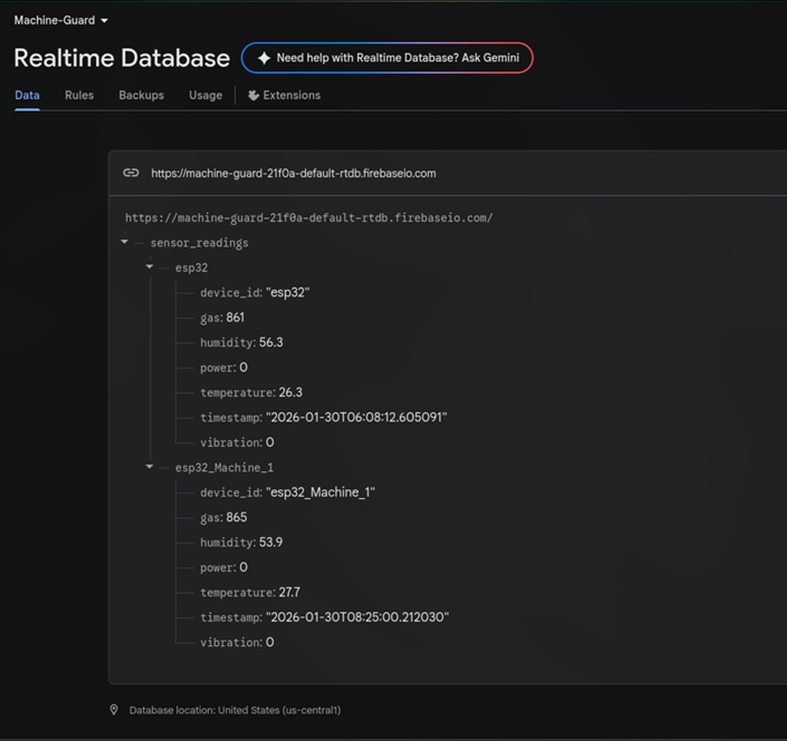This screenshot has width=787, height=741.
Task: Collapse the sensor_readings node
Action: coord(124,242)
